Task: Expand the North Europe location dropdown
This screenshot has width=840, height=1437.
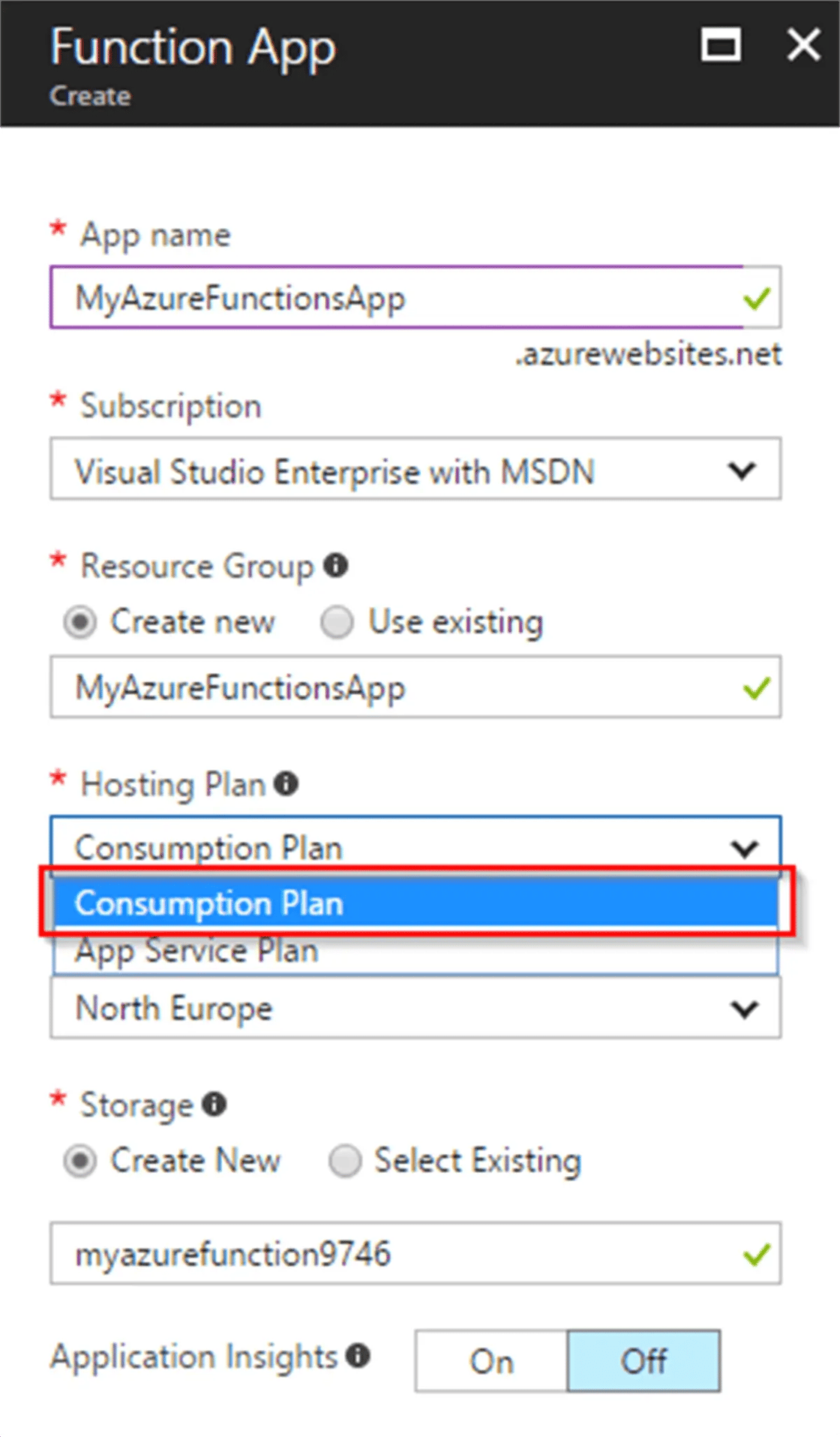Action: point(742,1009)
